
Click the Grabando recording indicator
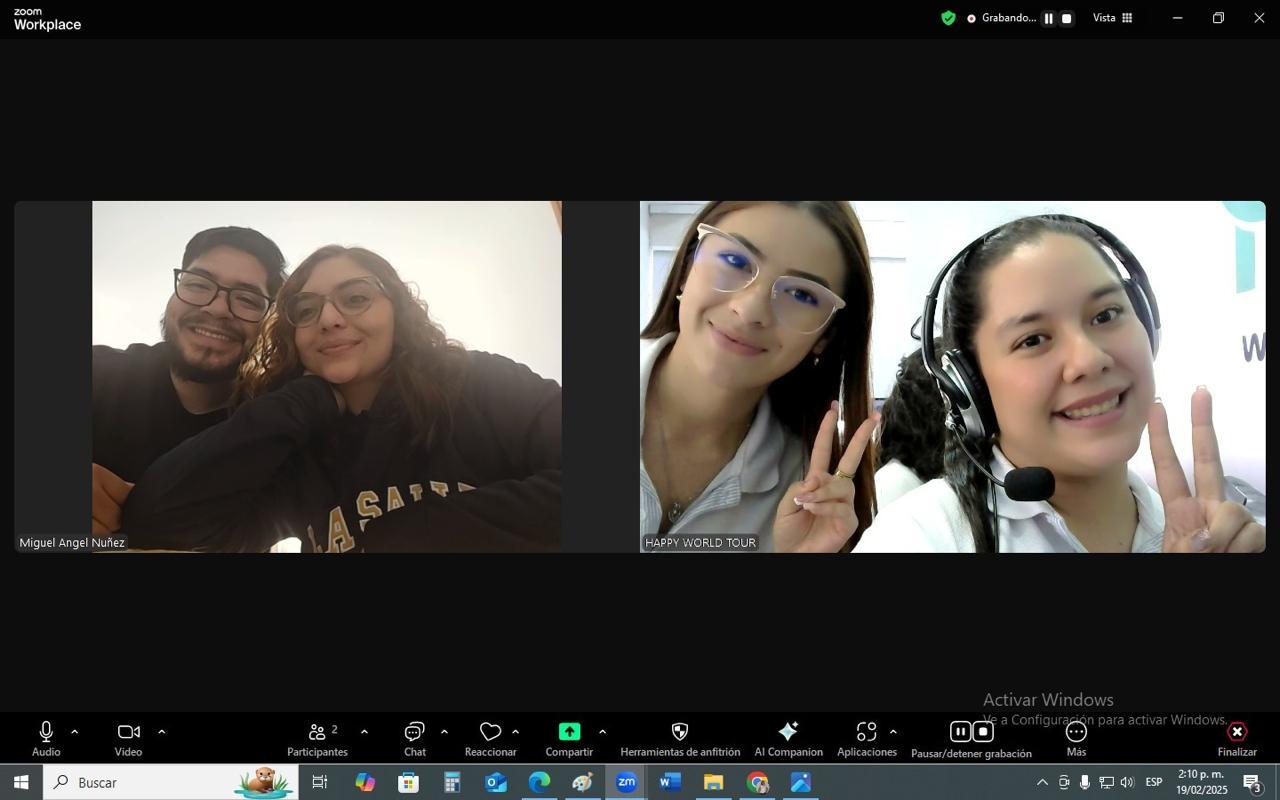tap(1001, 18)
